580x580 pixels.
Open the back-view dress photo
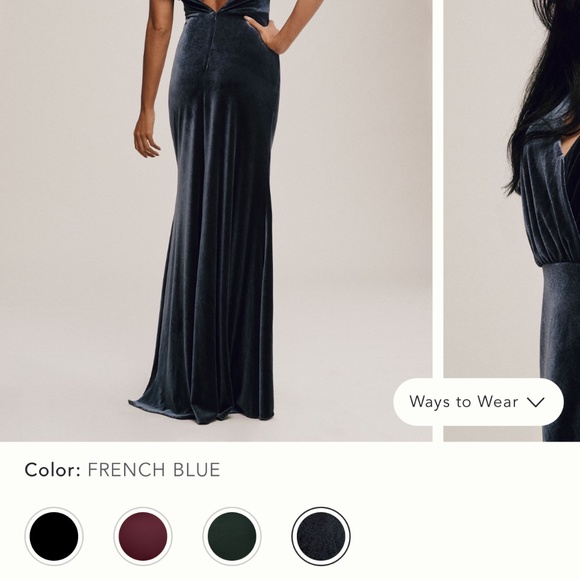click(x=216, y=220)
